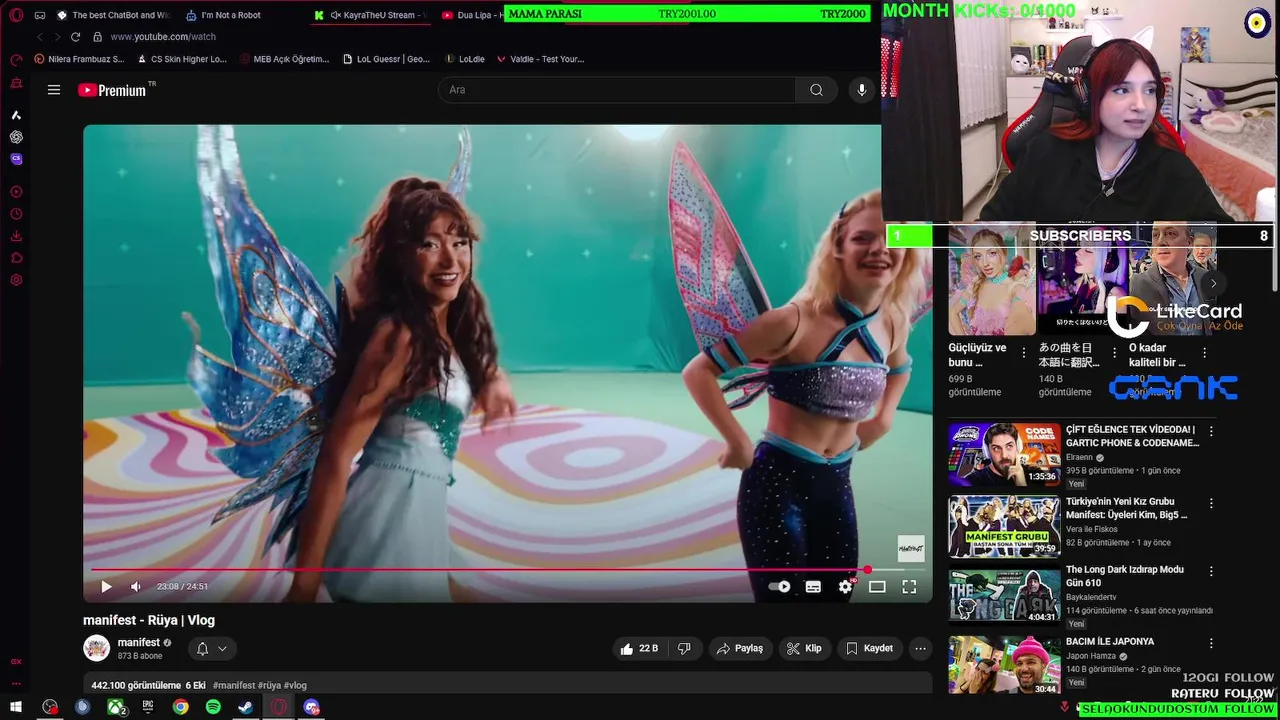Viewport: 1280px width, 720px height.
Task: Go forward in browser history
Action: coord(56,37)
